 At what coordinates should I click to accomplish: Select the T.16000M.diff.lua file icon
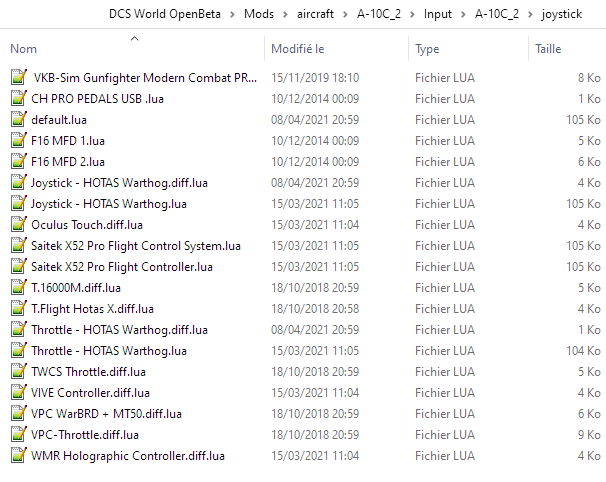click(x=18, y=287)
